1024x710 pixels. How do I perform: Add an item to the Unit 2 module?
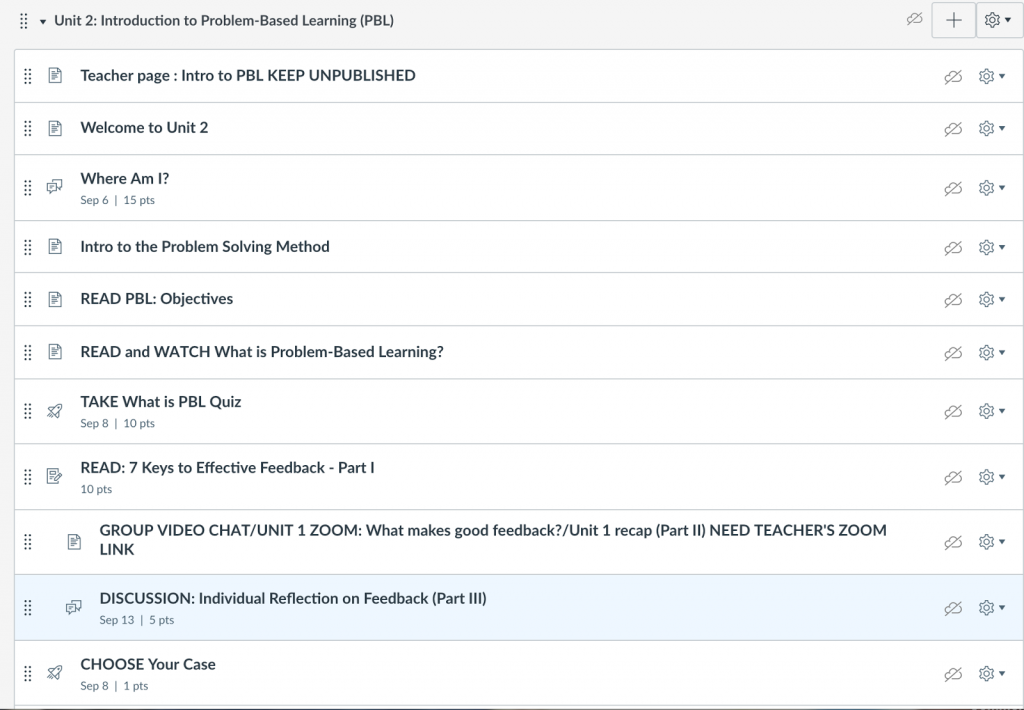[953, 20]
